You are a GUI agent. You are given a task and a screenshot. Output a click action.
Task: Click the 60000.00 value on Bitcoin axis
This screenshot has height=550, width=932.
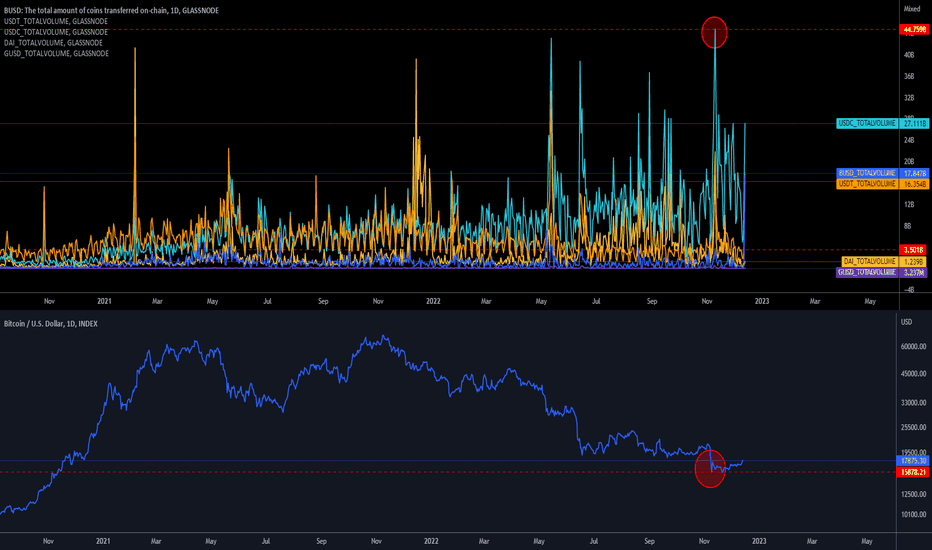click(913, 346)
